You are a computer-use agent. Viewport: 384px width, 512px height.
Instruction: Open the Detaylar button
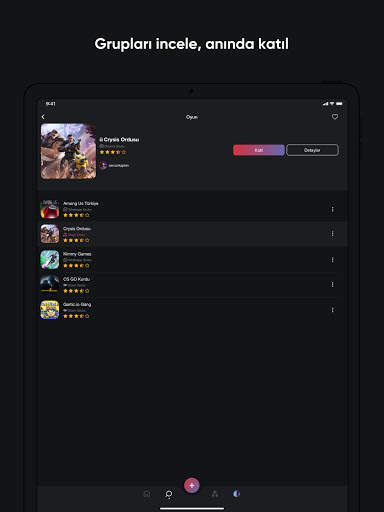[x=312, y=150]
